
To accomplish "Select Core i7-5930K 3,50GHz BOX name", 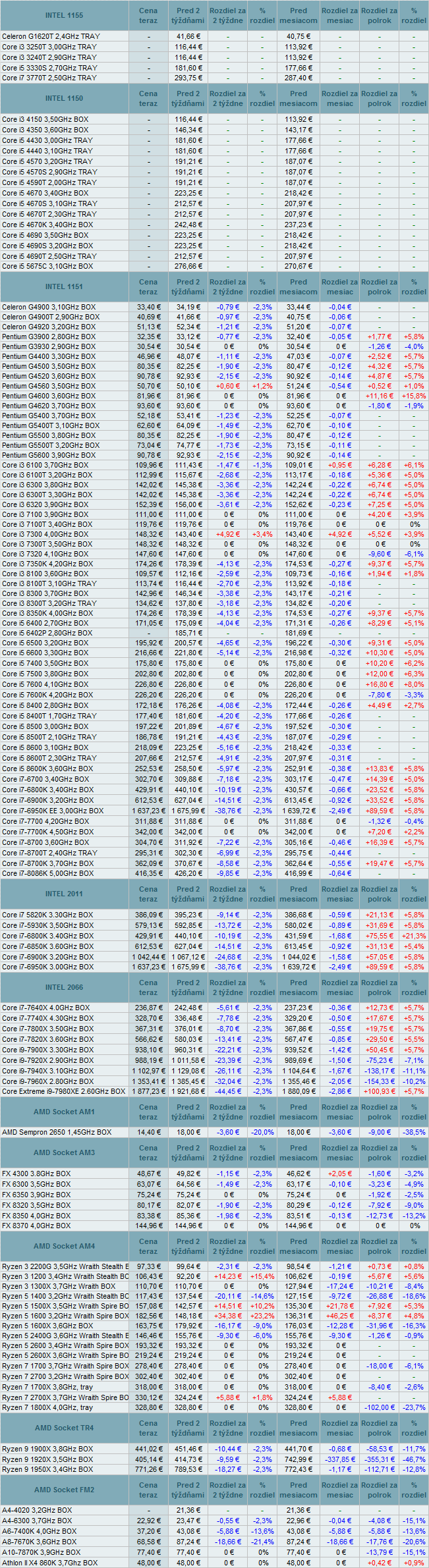I will coord(48,925).
